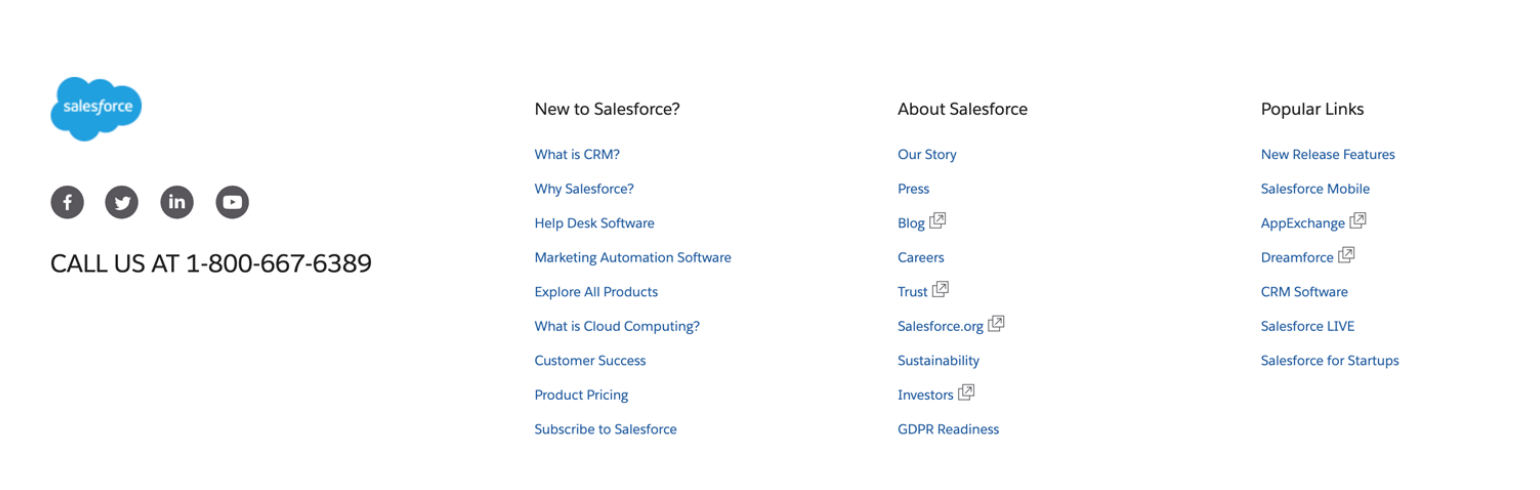View the Product Pricing page
Screen dimensions: 1540x490
click(581, 395)
